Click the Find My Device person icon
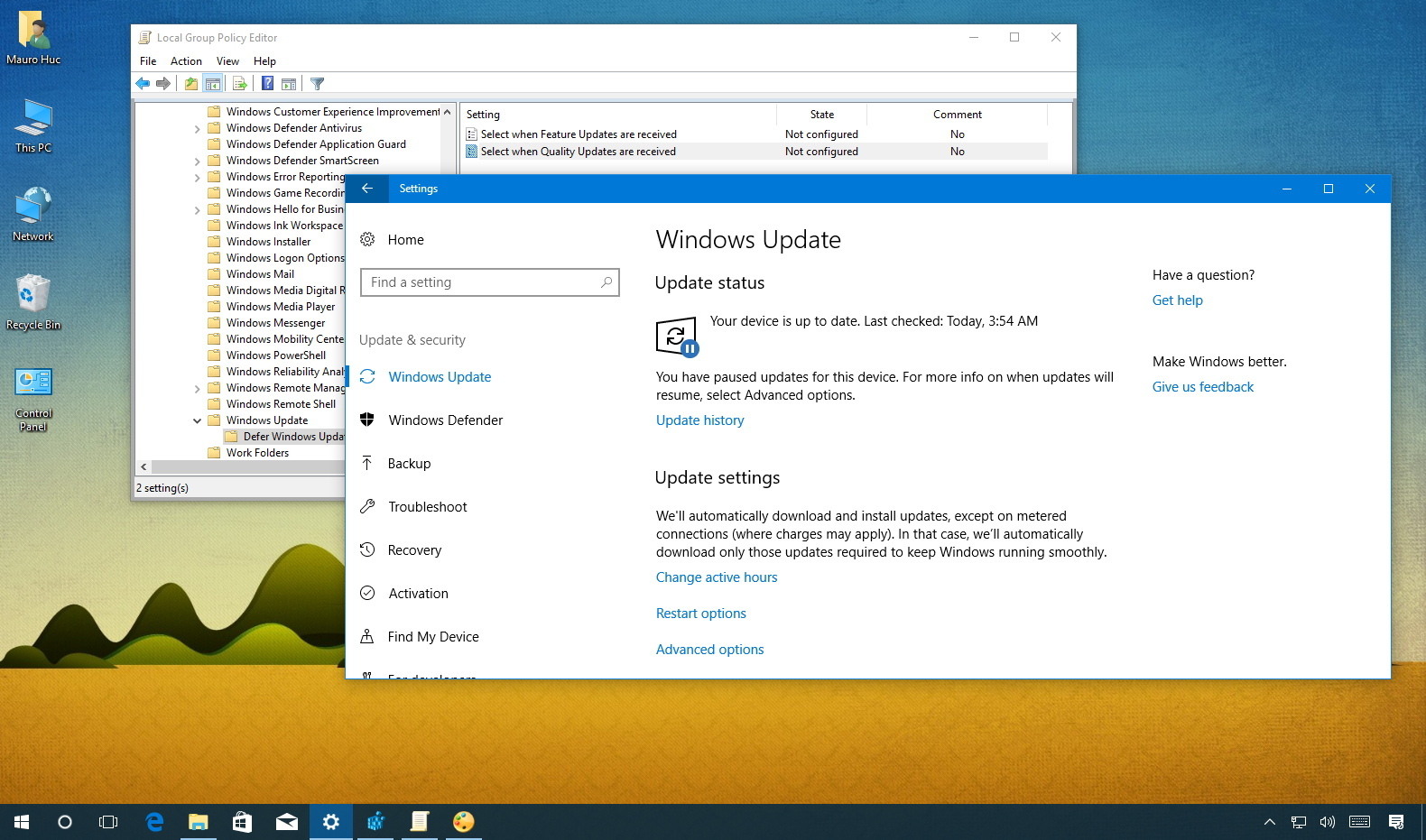Screen dimensions: 1426x840 [367, 636]
